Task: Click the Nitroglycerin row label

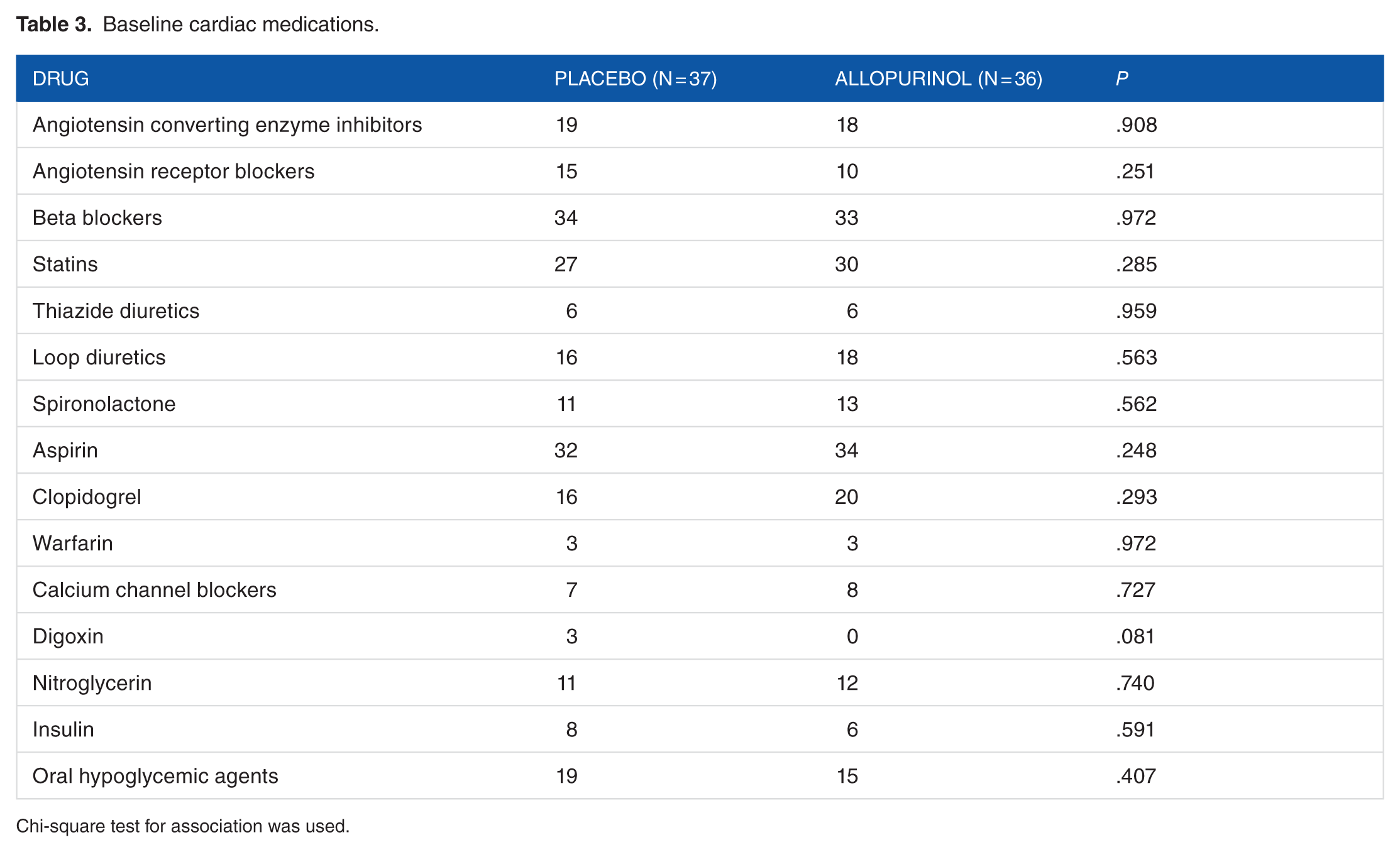Action: (x=92, y=682)
